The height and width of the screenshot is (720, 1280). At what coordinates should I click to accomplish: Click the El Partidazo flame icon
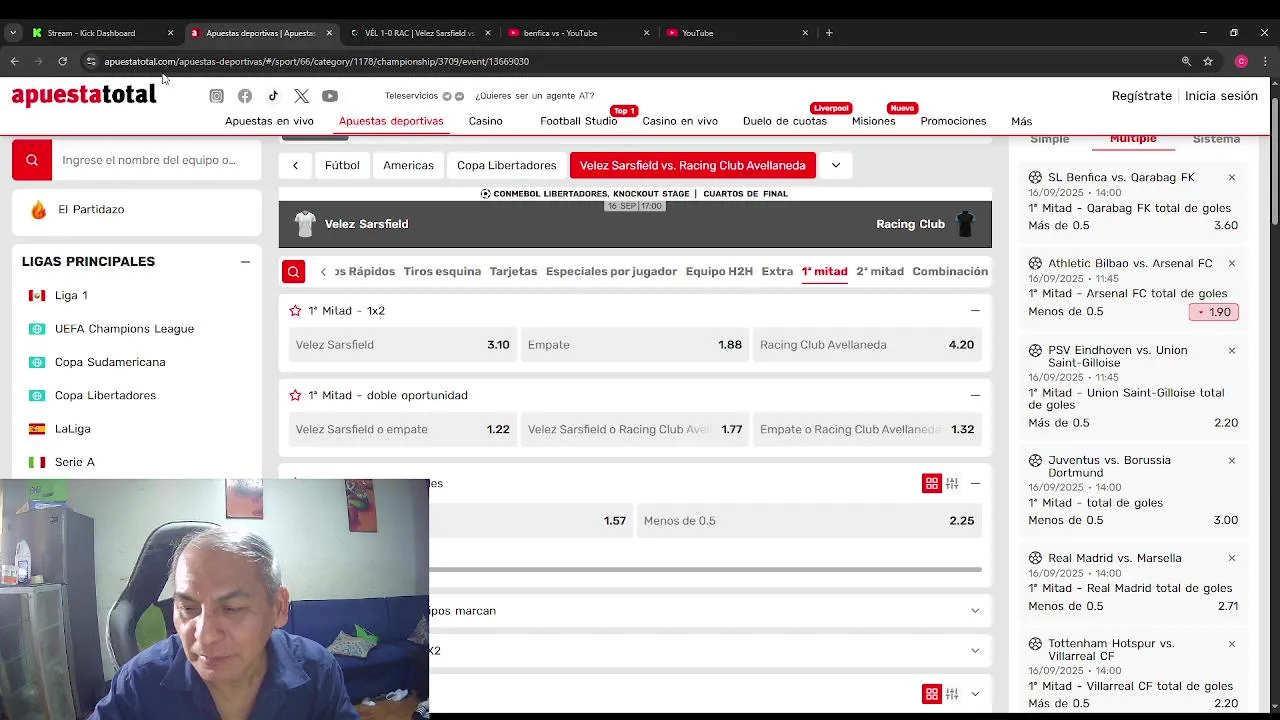click(38, 209)
